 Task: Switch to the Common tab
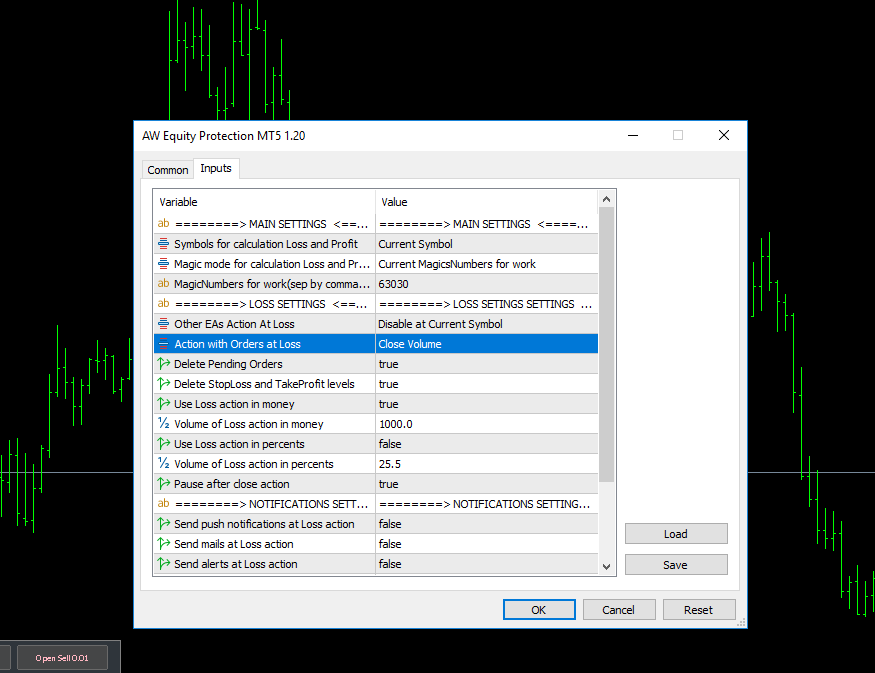[167, 170]
